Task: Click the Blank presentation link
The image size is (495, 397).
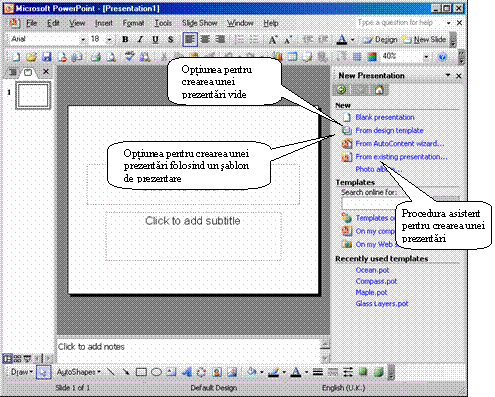Action: tap(384, 117)
